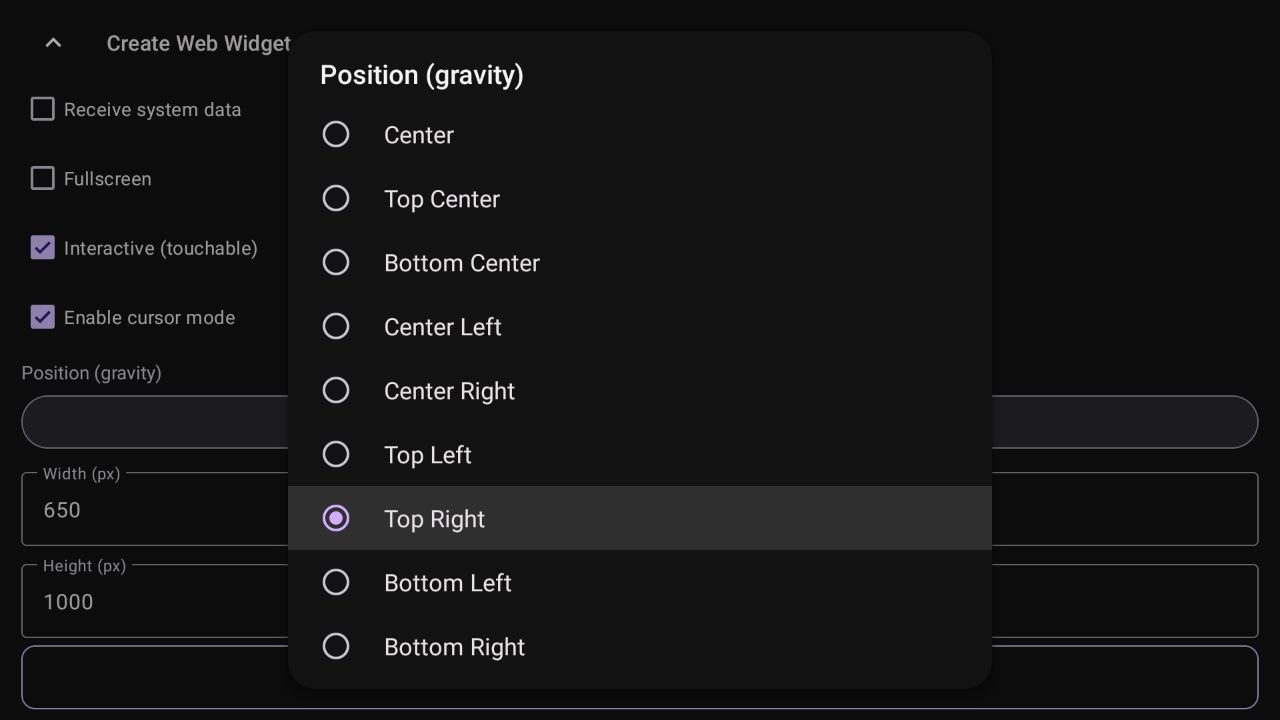This screenshot has height=720, width=1280.
Task: Disable the Enable cursor mode checkbox
Action: [42, 318]
